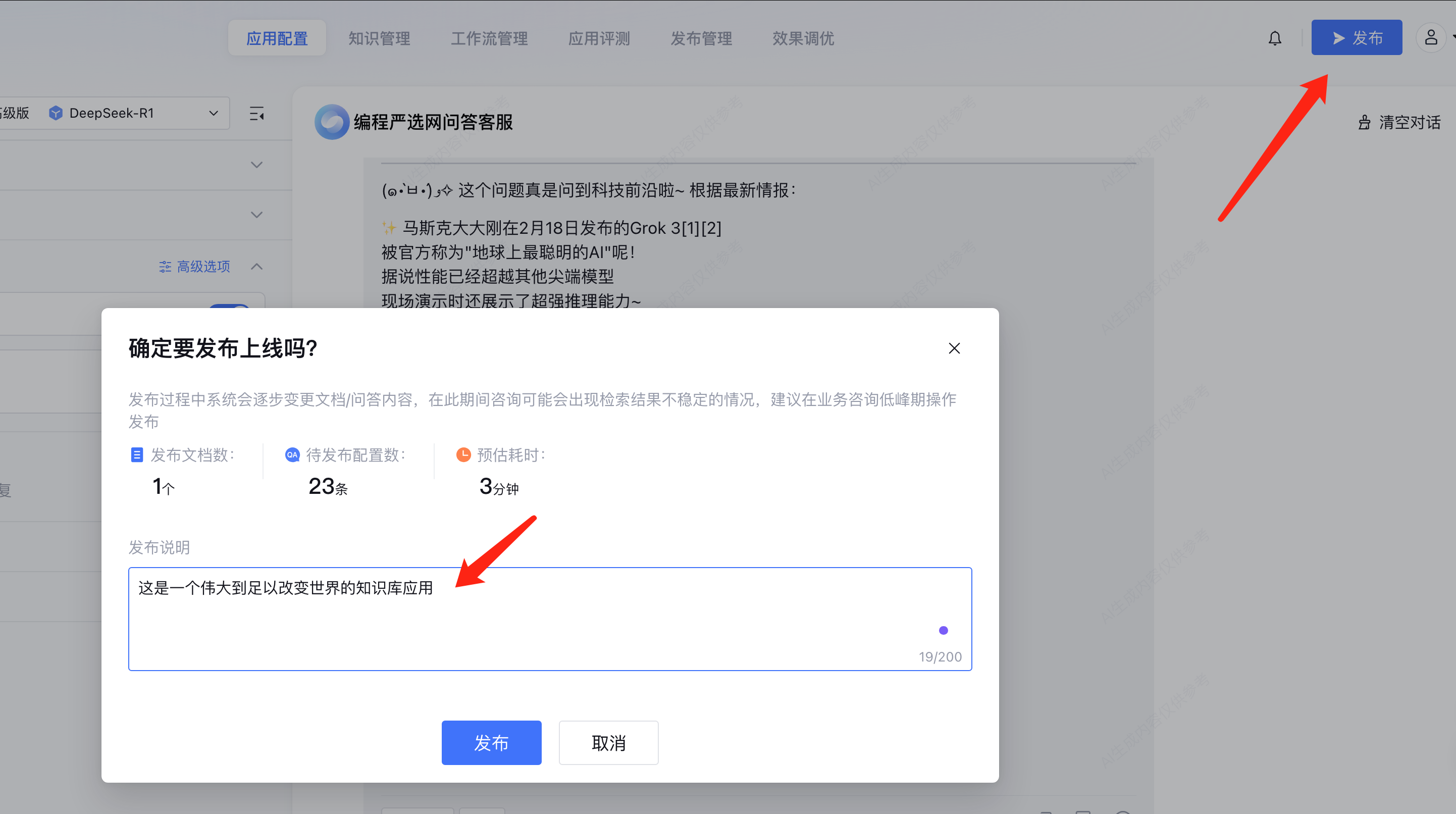Click the purple dot in textarea

944,630
